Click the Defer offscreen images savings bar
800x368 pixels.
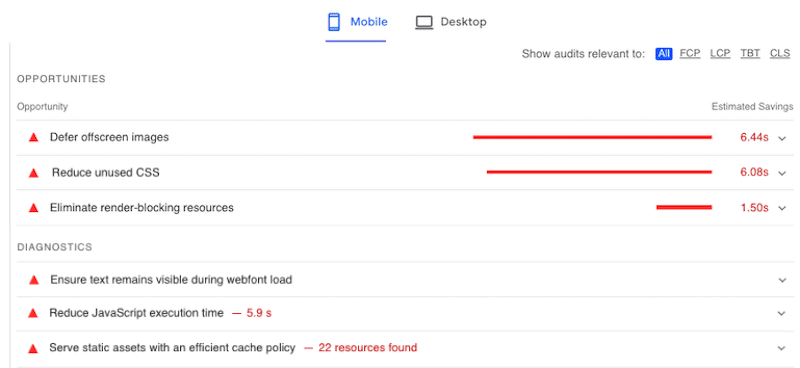[x=592, y=137]
